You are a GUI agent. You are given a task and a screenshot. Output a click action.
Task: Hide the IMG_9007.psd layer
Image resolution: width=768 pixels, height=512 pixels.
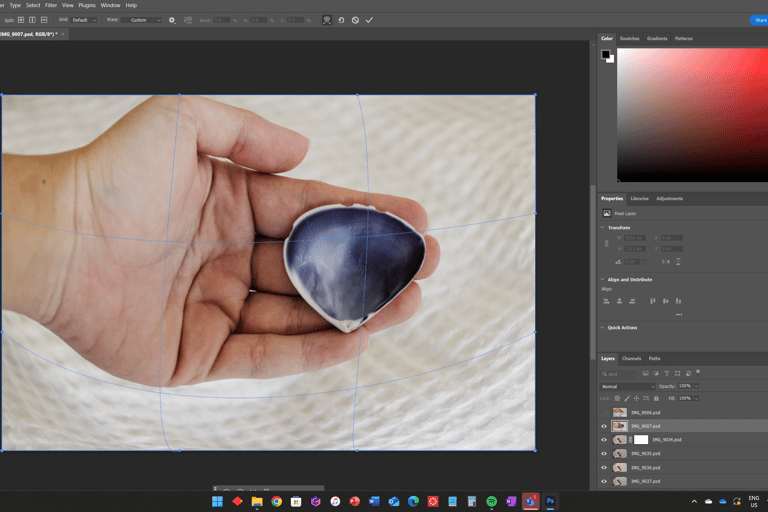tap(604, 426)
